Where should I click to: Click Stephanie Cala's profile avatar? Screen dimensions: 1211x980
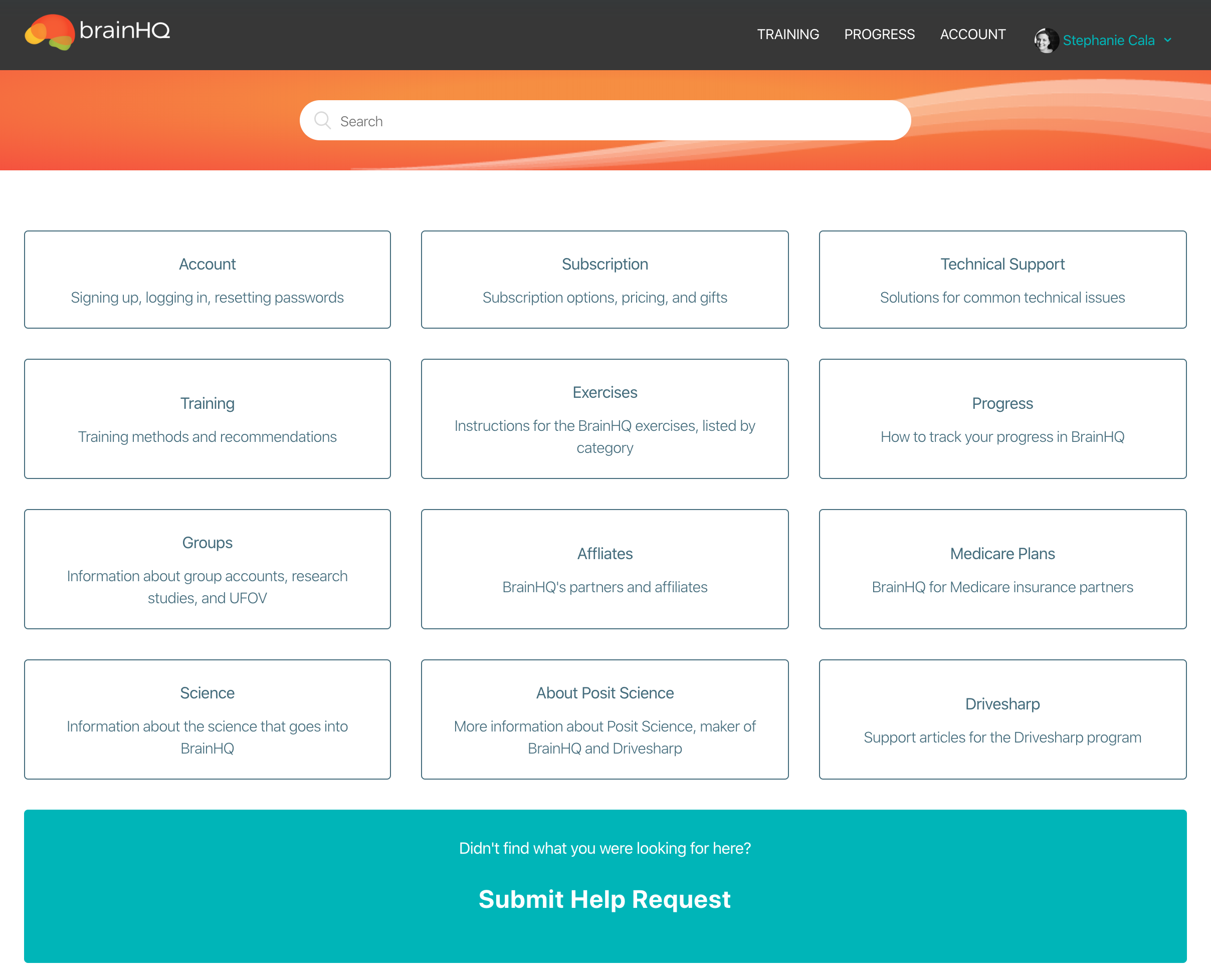[x=1046, y=40]
